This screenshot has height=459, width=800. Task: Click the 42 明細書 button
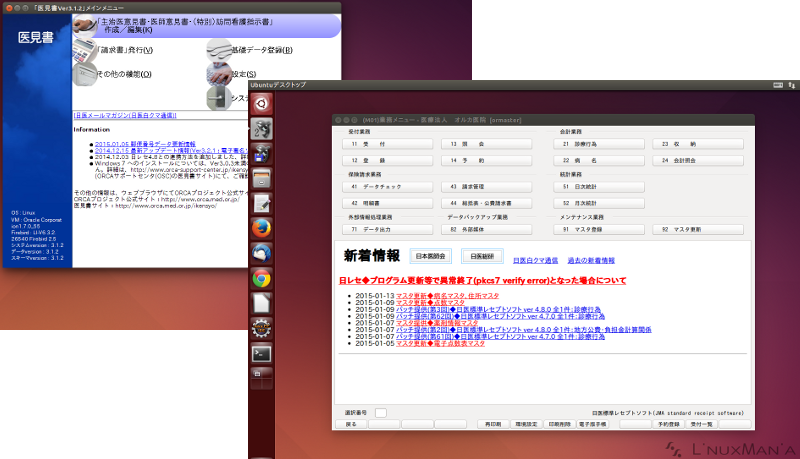point(388,203)
